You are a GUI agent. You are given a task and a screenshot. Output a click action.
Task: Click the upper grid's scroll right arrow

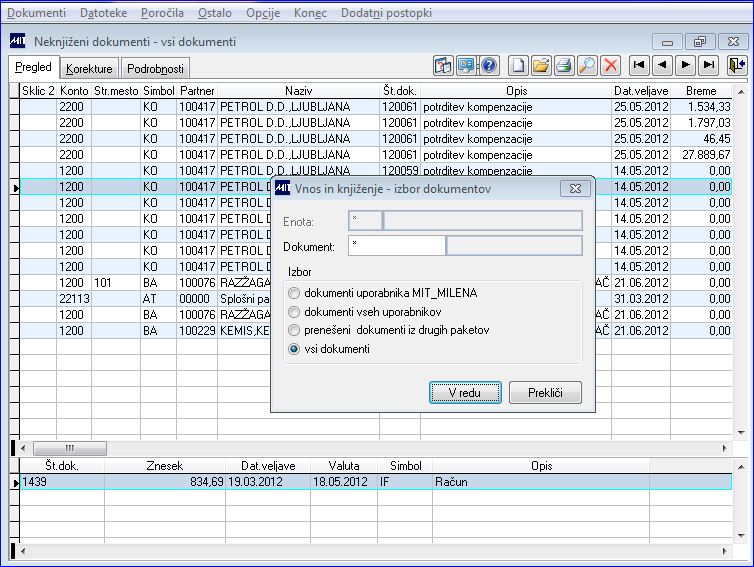tap(725, 448)
